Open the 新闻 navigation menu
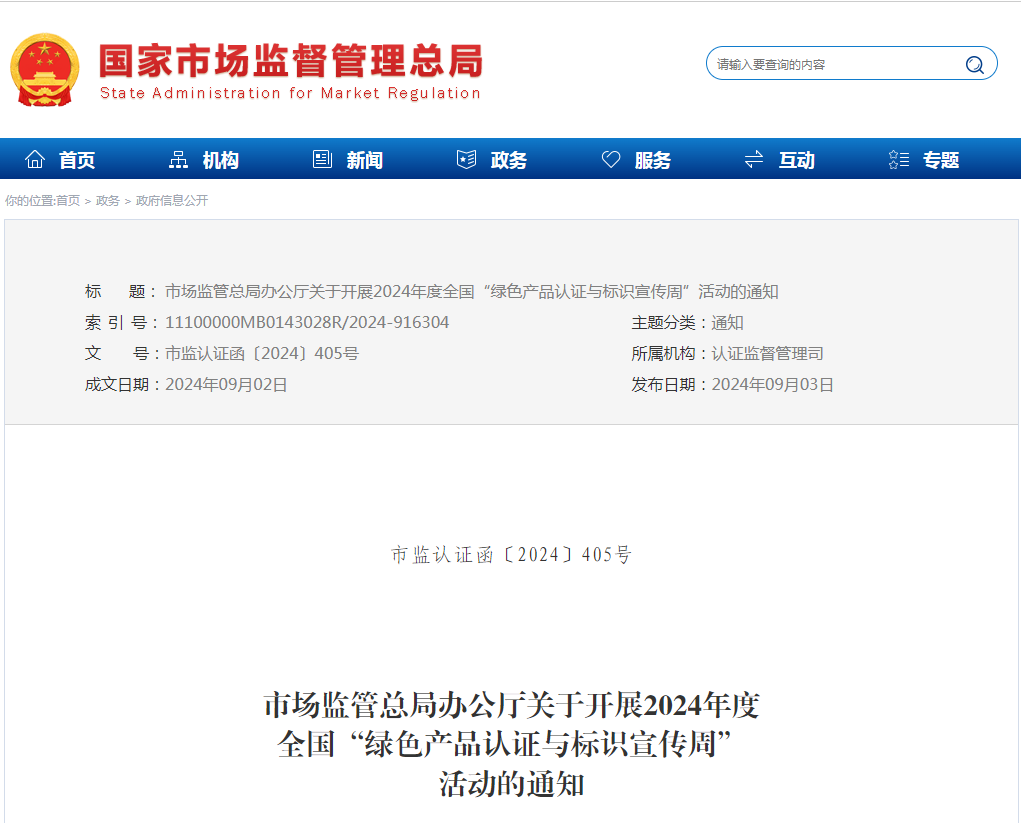This screenshot has height=823, width=1021. [365, 160]
